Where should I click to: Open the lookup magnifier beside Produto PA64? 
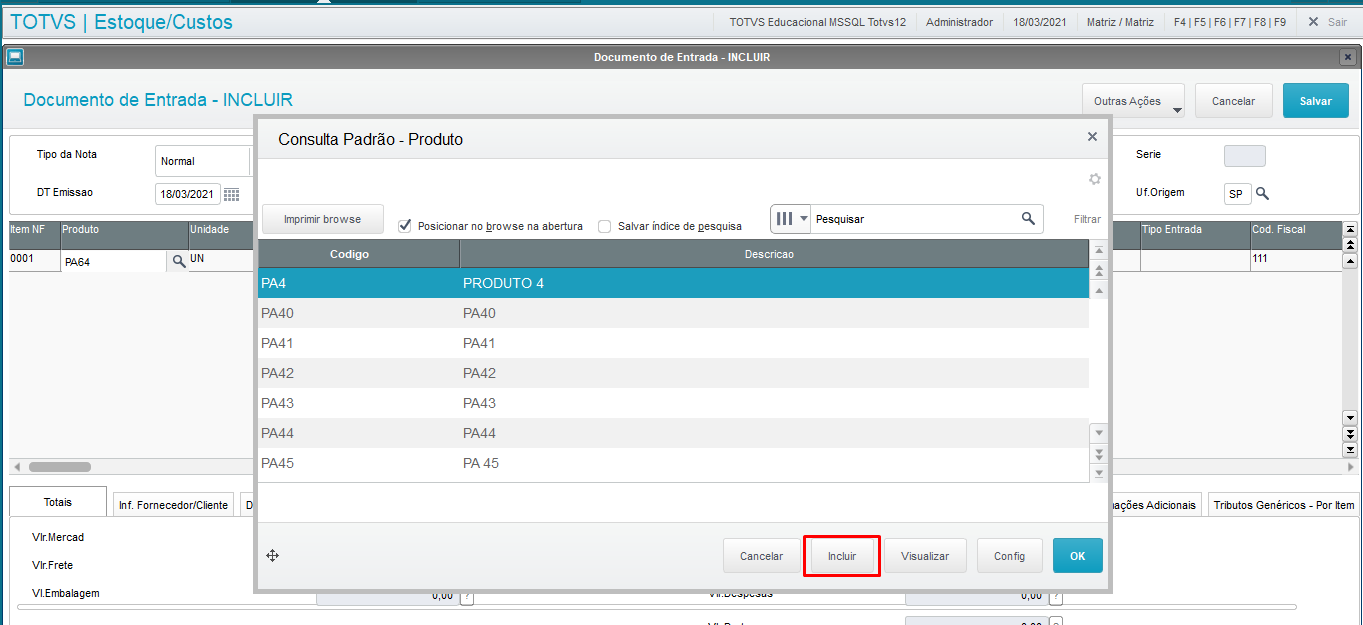179,261
